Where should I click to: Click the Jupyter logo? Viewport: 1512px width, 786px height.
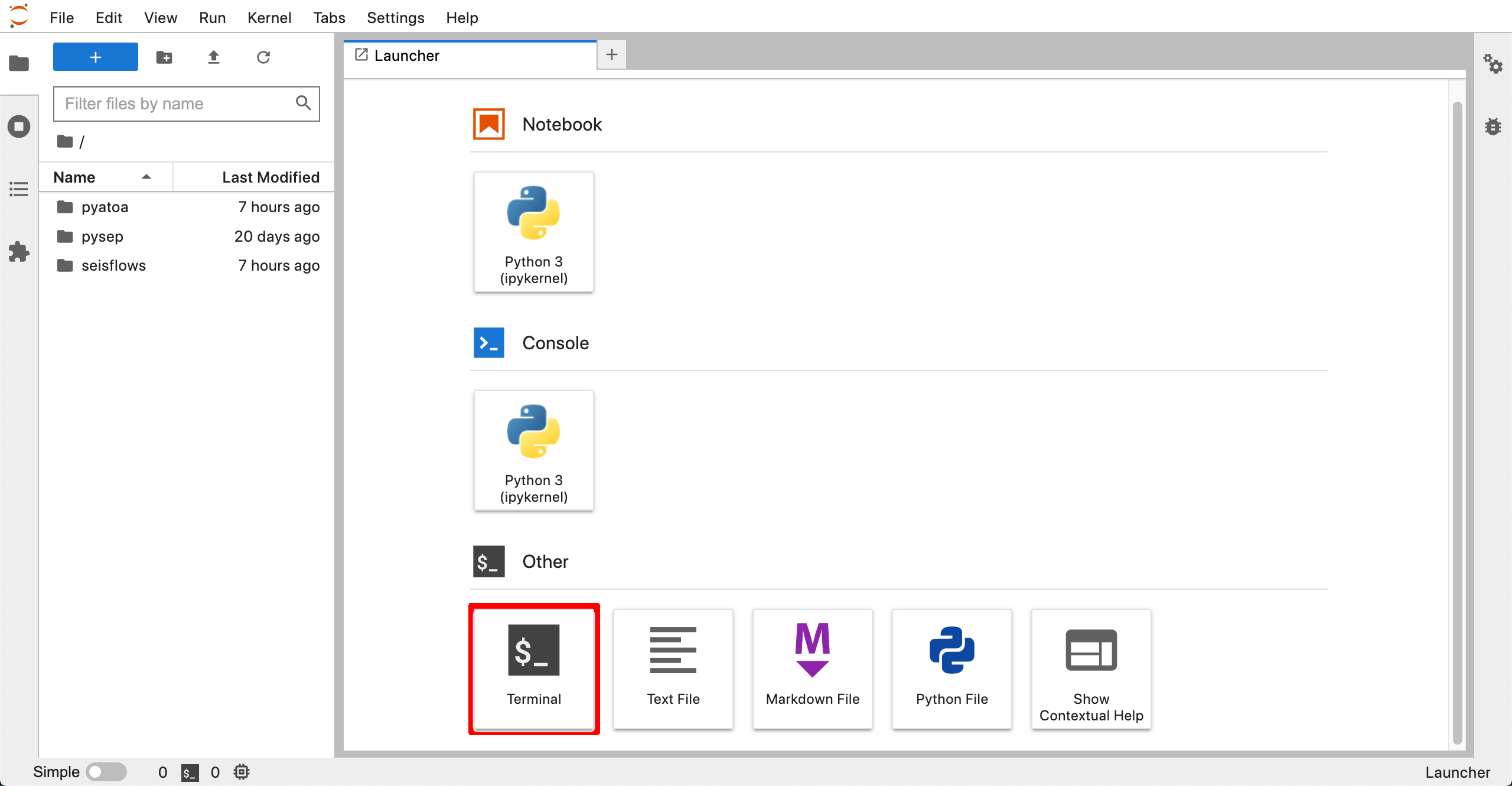(x=19, y=16)
